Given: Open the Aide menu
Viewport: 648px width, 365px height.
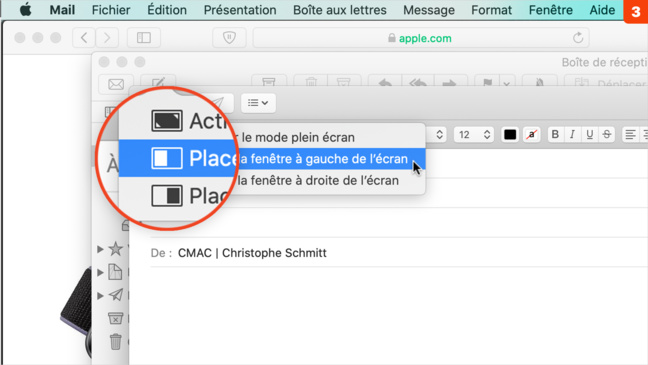Looking at the screenshot, I should (602, 10).
